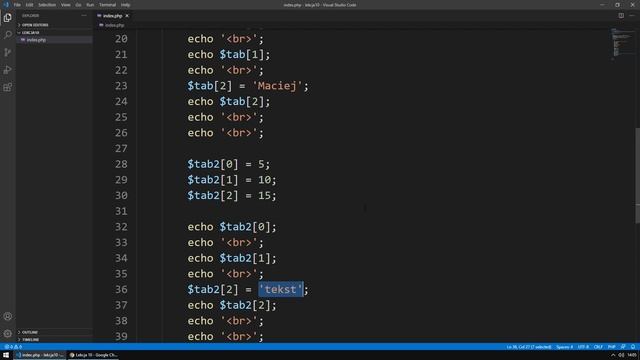The width and height of the screenshot is (640, 360).
Task: Show hidden system tray icons
Action: point(613,355)
